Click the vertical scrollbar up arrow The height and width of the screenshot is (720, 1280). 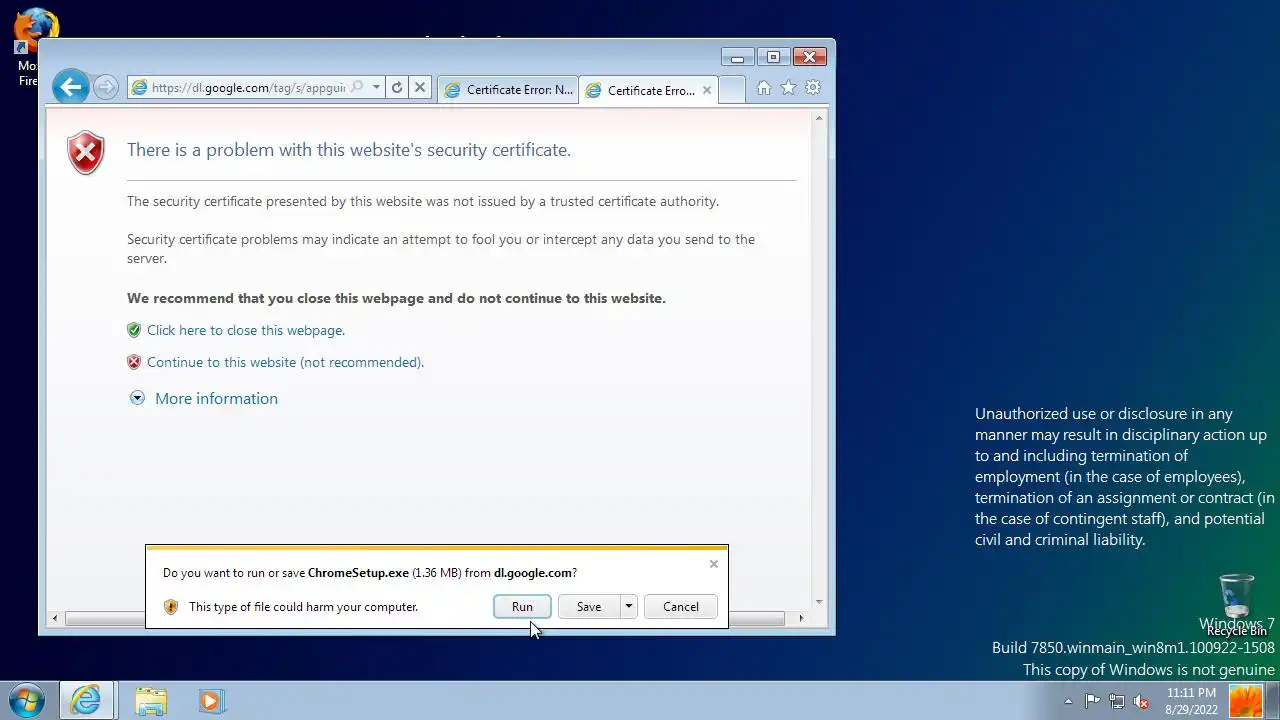819,118
